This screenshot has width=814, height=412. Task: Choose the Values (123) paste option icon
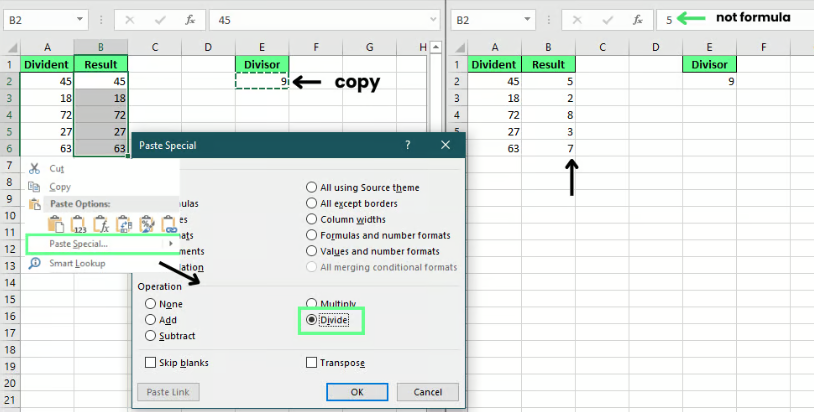tap(80, 224)
